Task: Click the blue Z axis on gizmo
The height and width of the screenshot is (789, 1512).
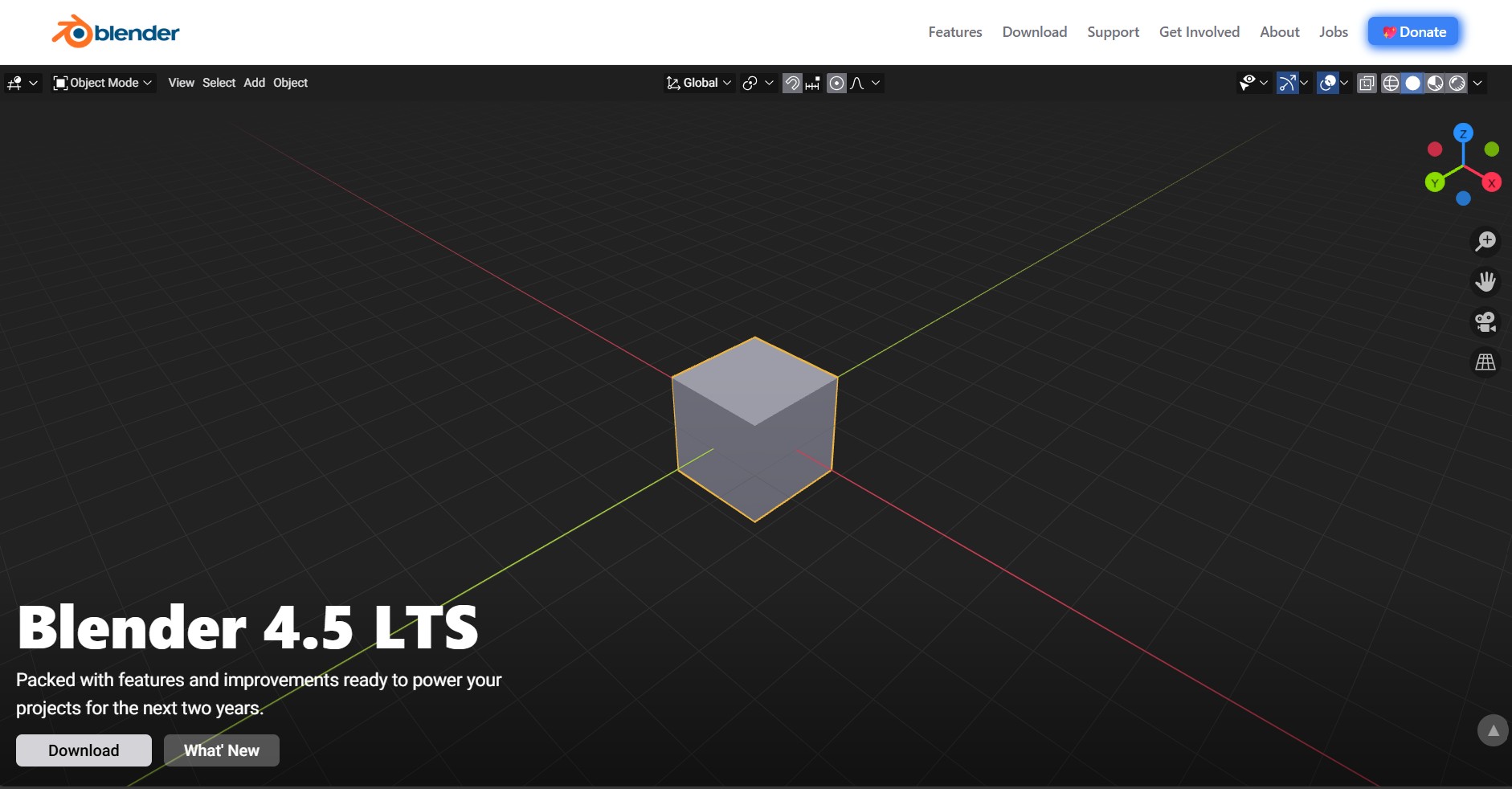Action: pos(1463,133)
